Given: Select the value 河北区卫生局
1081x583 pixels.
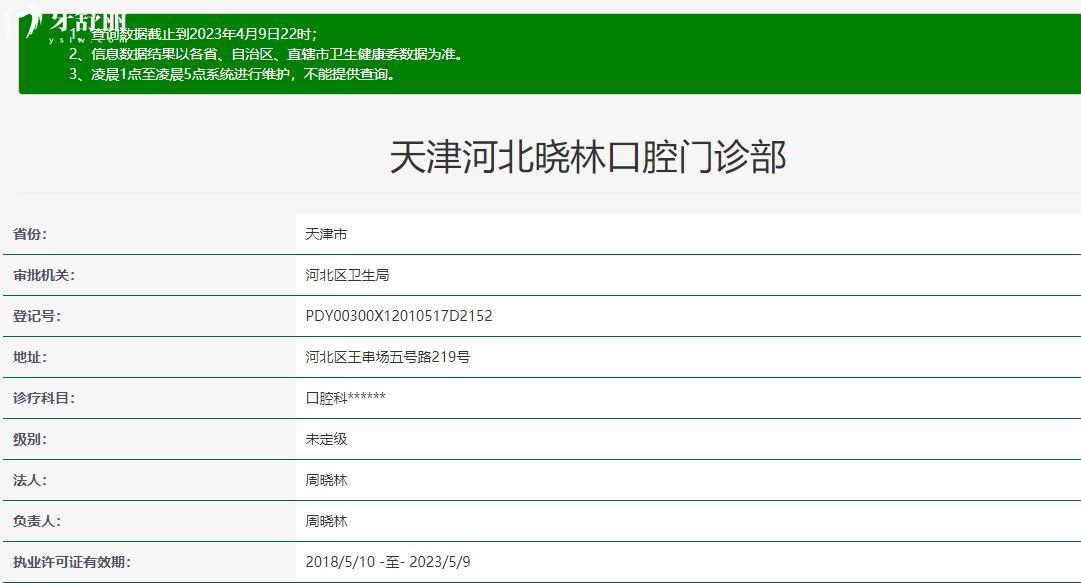Looking at the screenshot, I should point(347,275).
